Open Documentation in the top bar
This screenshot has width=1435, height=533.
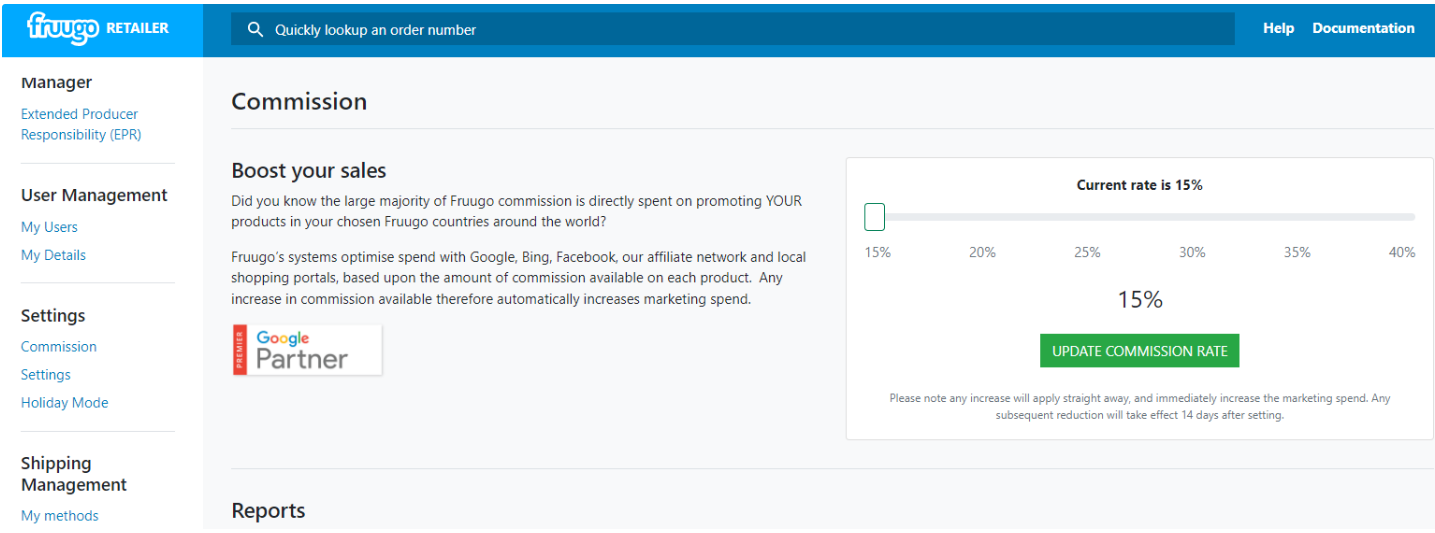pyautogui.click(x=1363, y=28)
